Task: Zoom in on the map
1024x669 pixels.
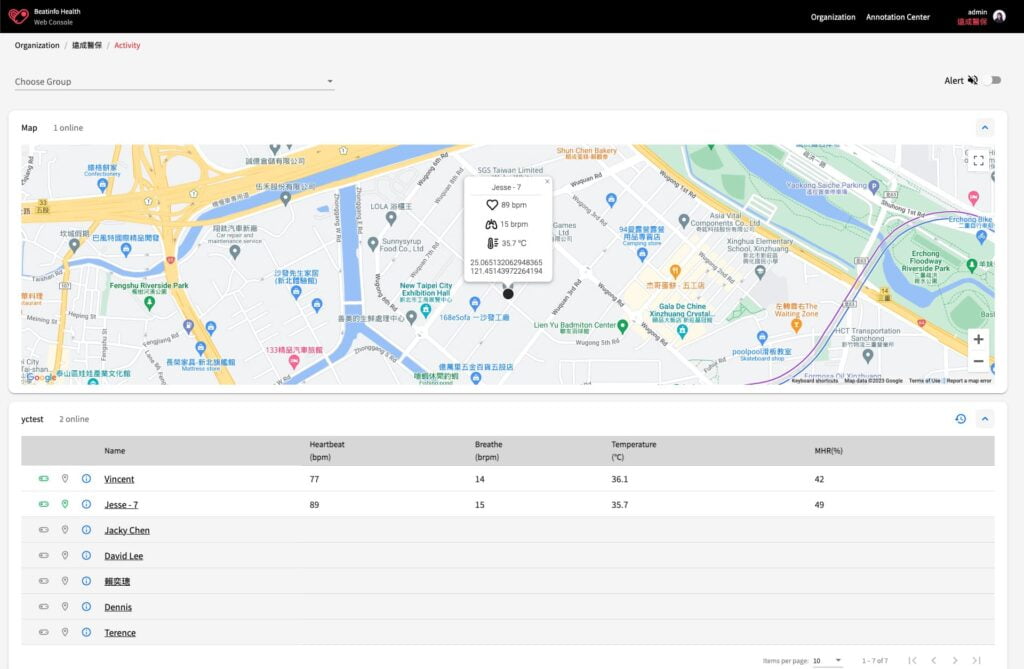Action: 979,340
